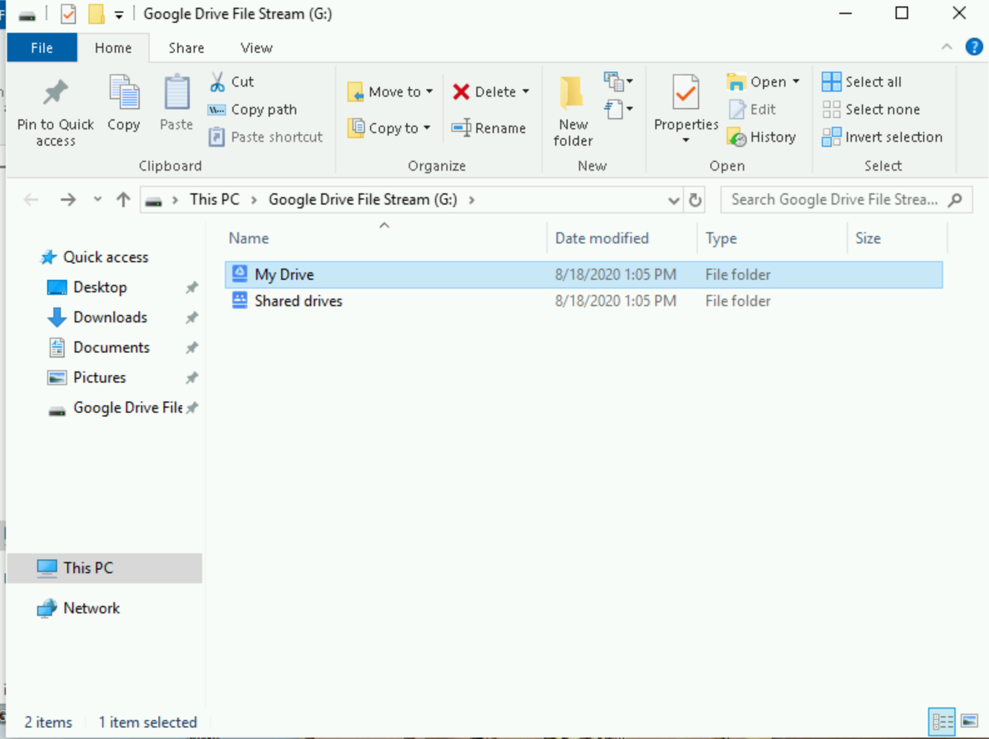Sort by Type column header
Screen dimensions: 989x739
click(x=721, y=238)
